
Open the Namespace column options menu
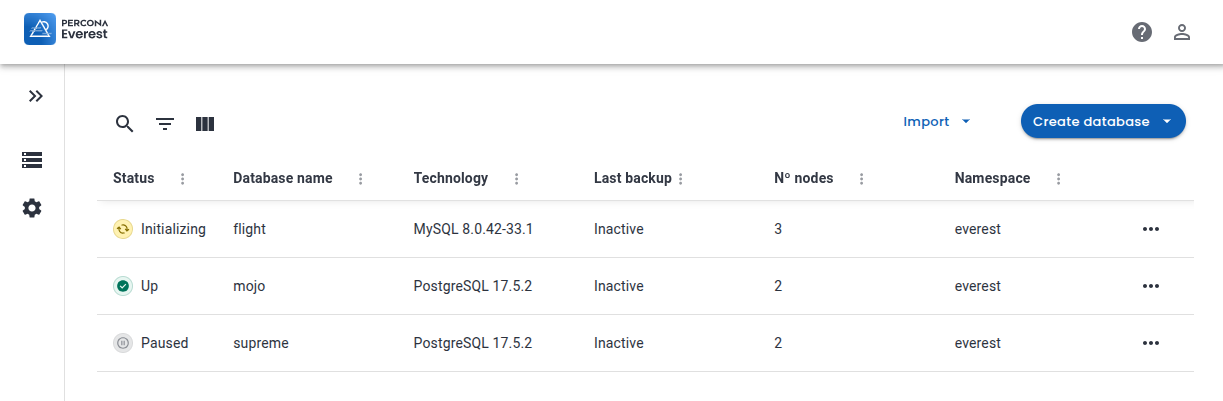pos(1058,179)
